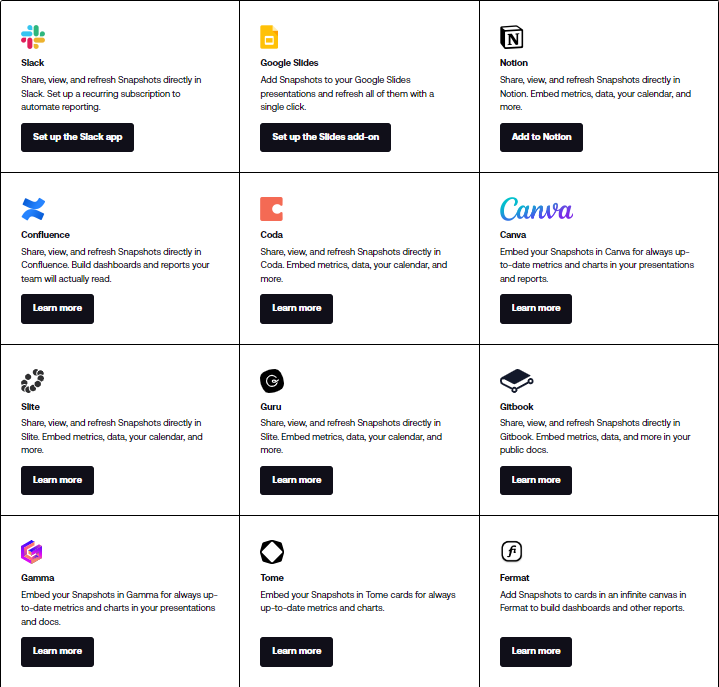Click the Guru logo icon
719x687 pixels.
pyautogui.click(x=272, y=381)
